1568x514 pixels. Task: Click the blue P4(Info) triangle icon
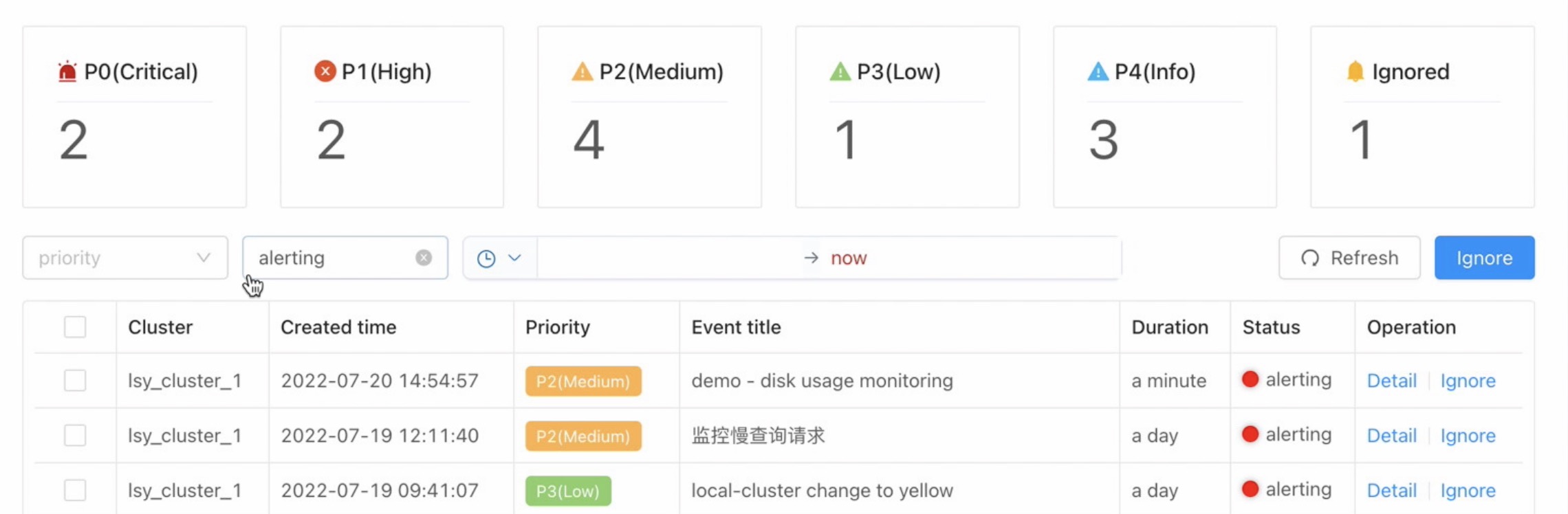tap(1098, 71)
